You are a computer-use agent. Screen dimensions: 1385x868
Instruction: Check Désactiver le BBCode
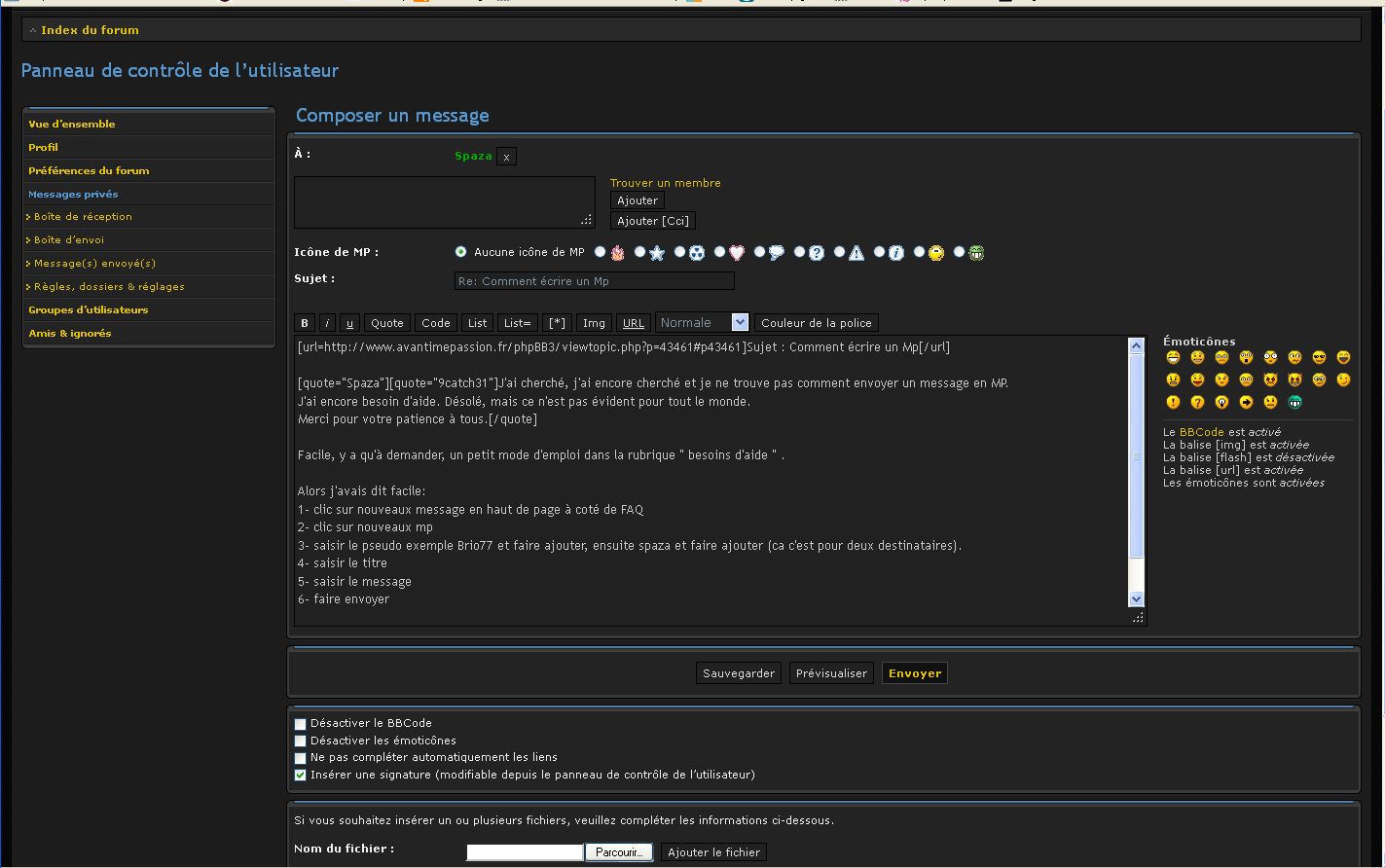point(301,724)
